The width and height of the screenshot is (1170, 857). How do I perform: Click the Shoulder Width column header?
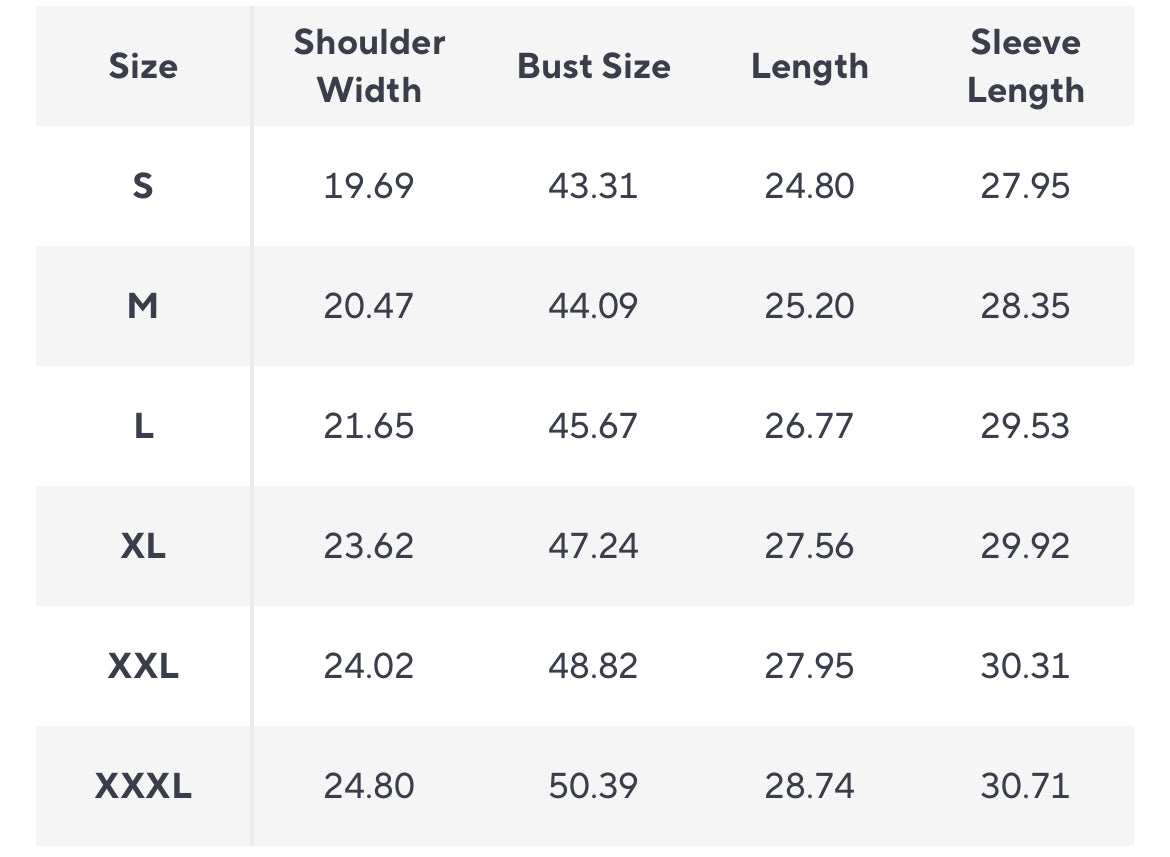(x=369, y=66)
